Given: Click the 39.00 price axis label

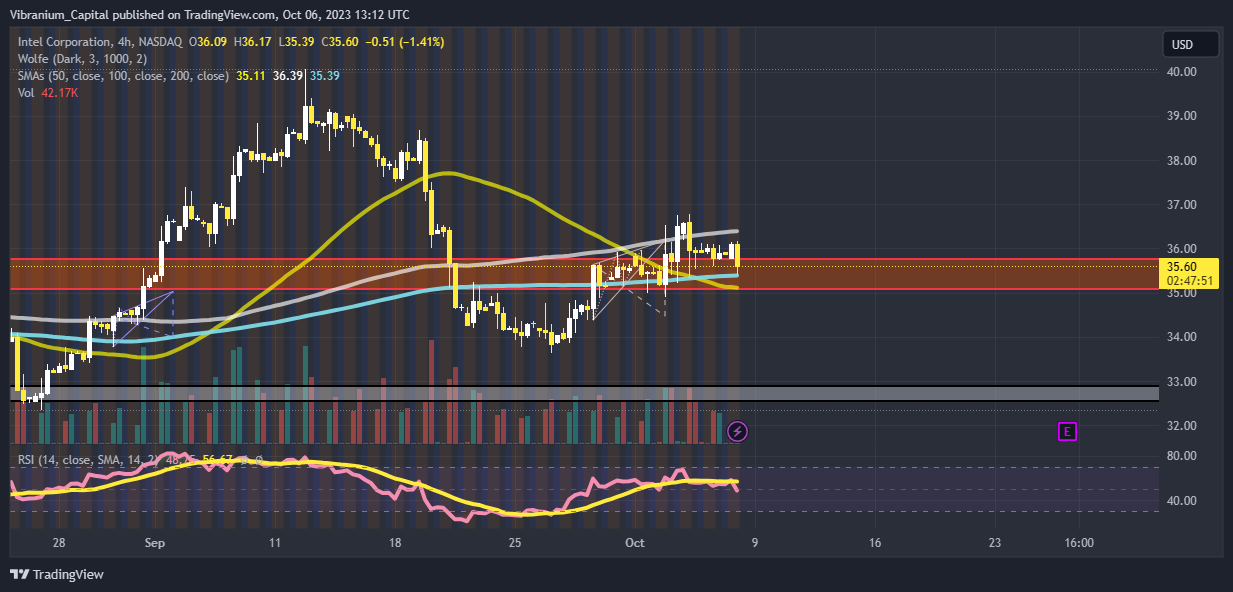Looking at the screenshot, I should click(x=1183, y=116).
